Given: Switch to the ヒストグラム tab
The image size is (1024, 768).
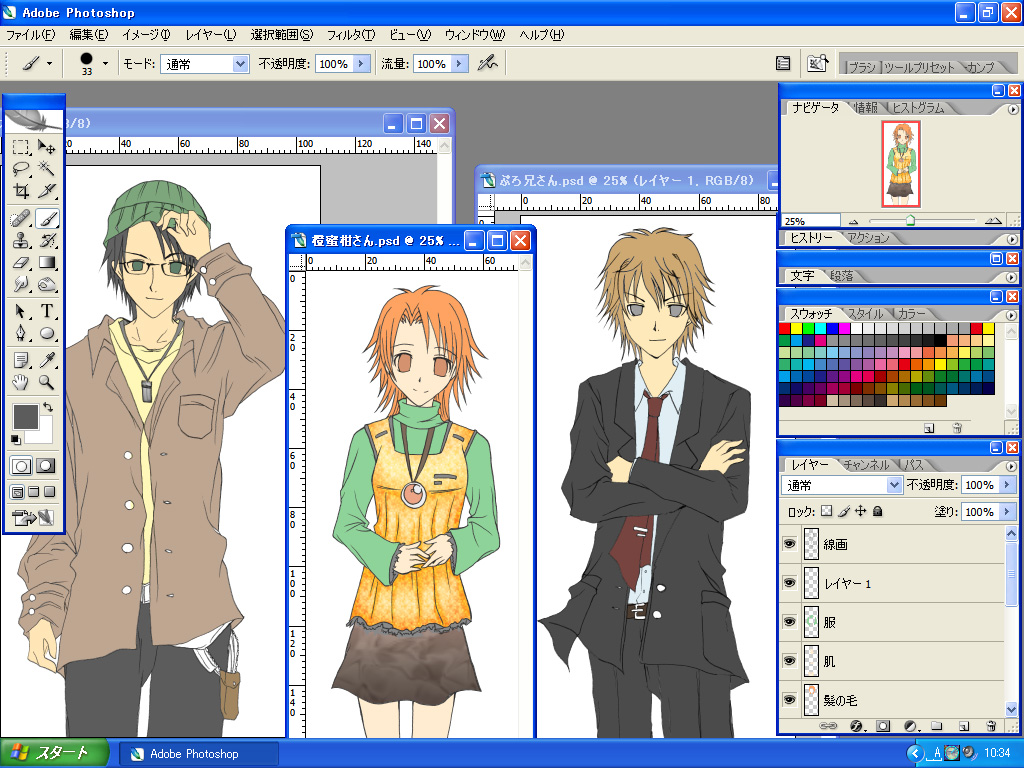Looking at the screenshot, I should pyautogui.click(x=918, y=108).
